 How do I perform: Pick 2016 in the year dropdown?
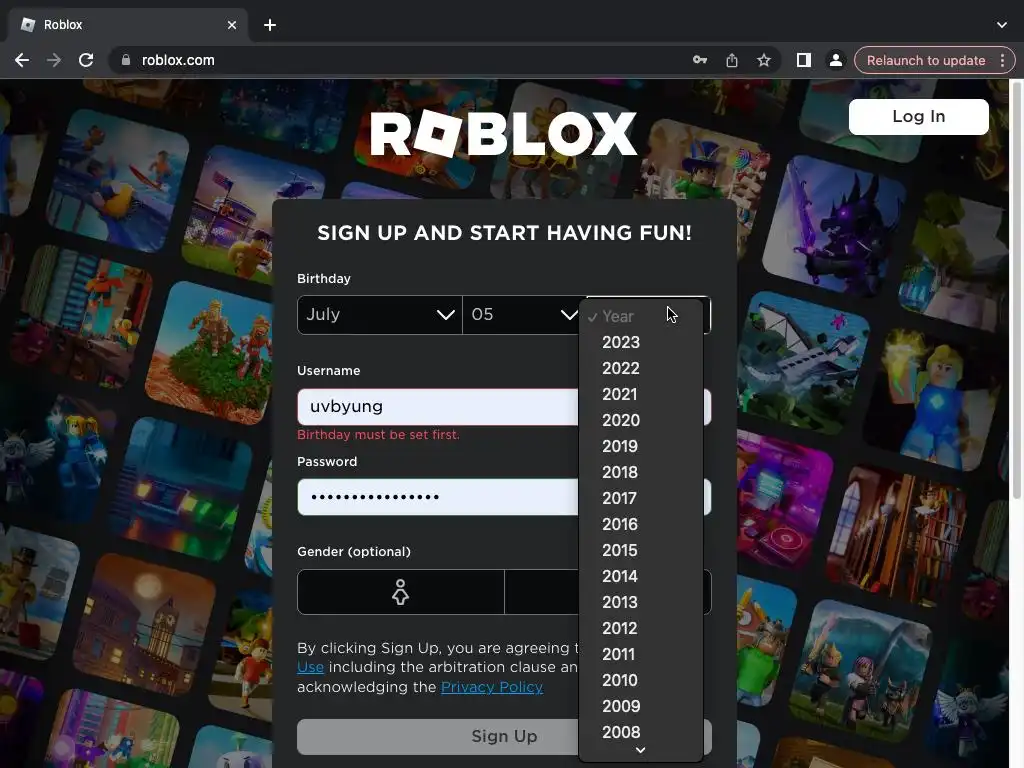(x=641, y=524)
